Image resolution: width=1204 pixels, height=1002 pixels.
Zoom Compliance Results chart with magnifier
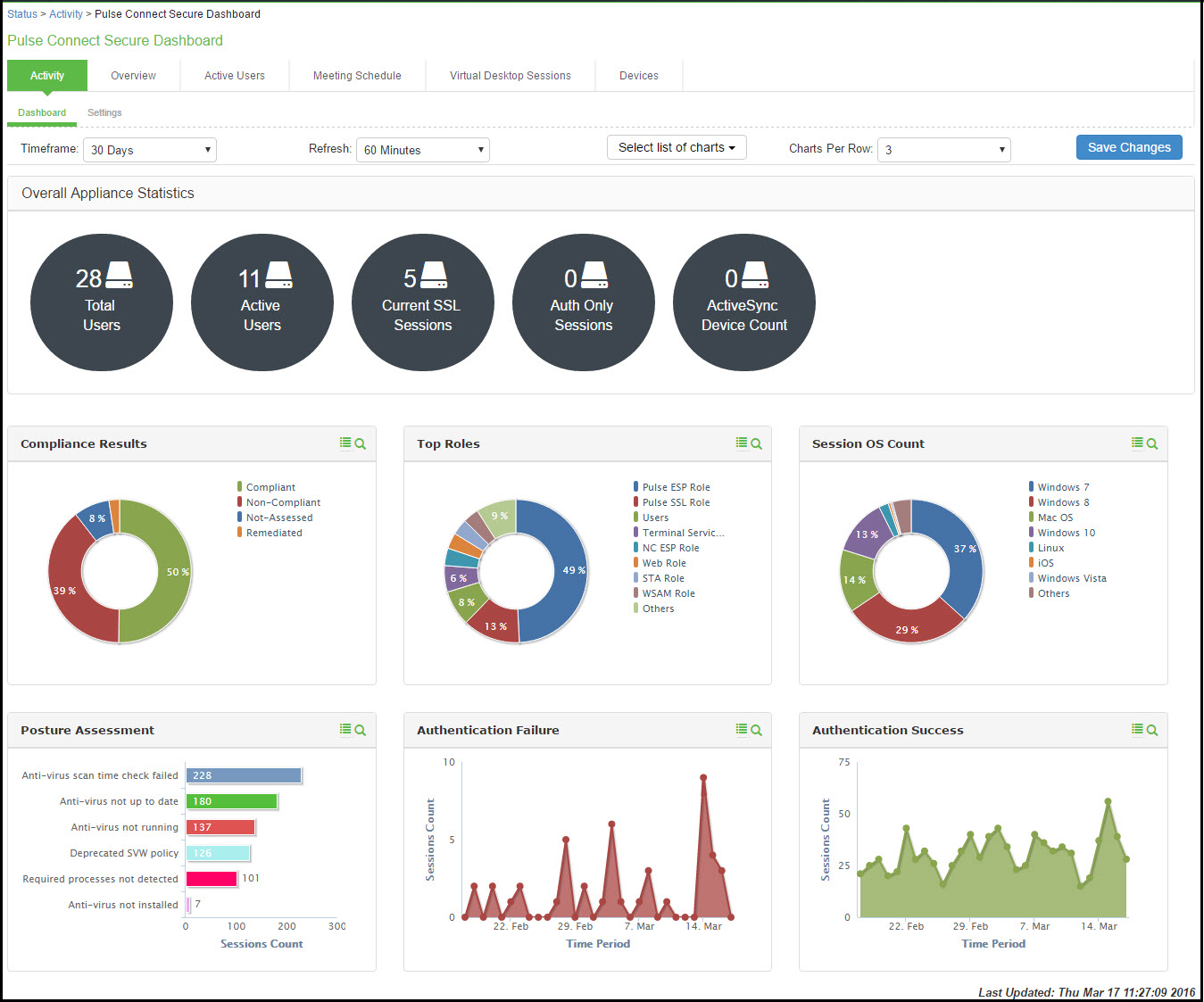[x=361, y=443]
